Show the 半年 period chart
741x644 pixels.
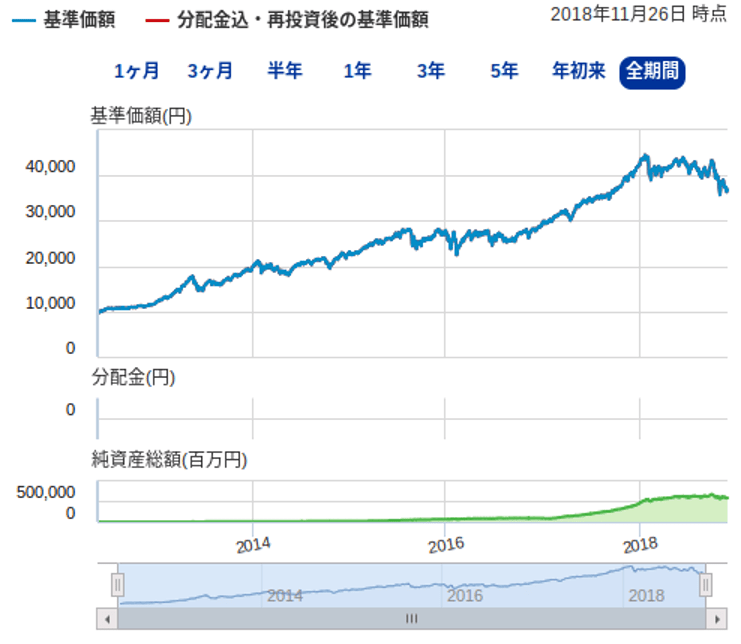coord(284,71)
